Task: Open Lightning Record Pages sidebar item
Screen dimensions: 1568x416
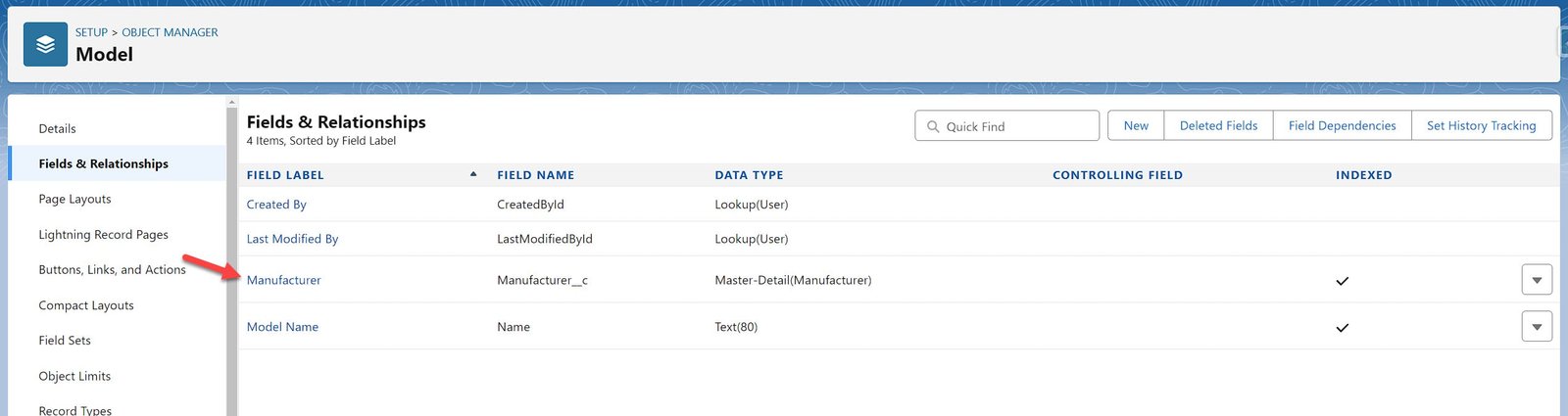Action: coord(103,234)
